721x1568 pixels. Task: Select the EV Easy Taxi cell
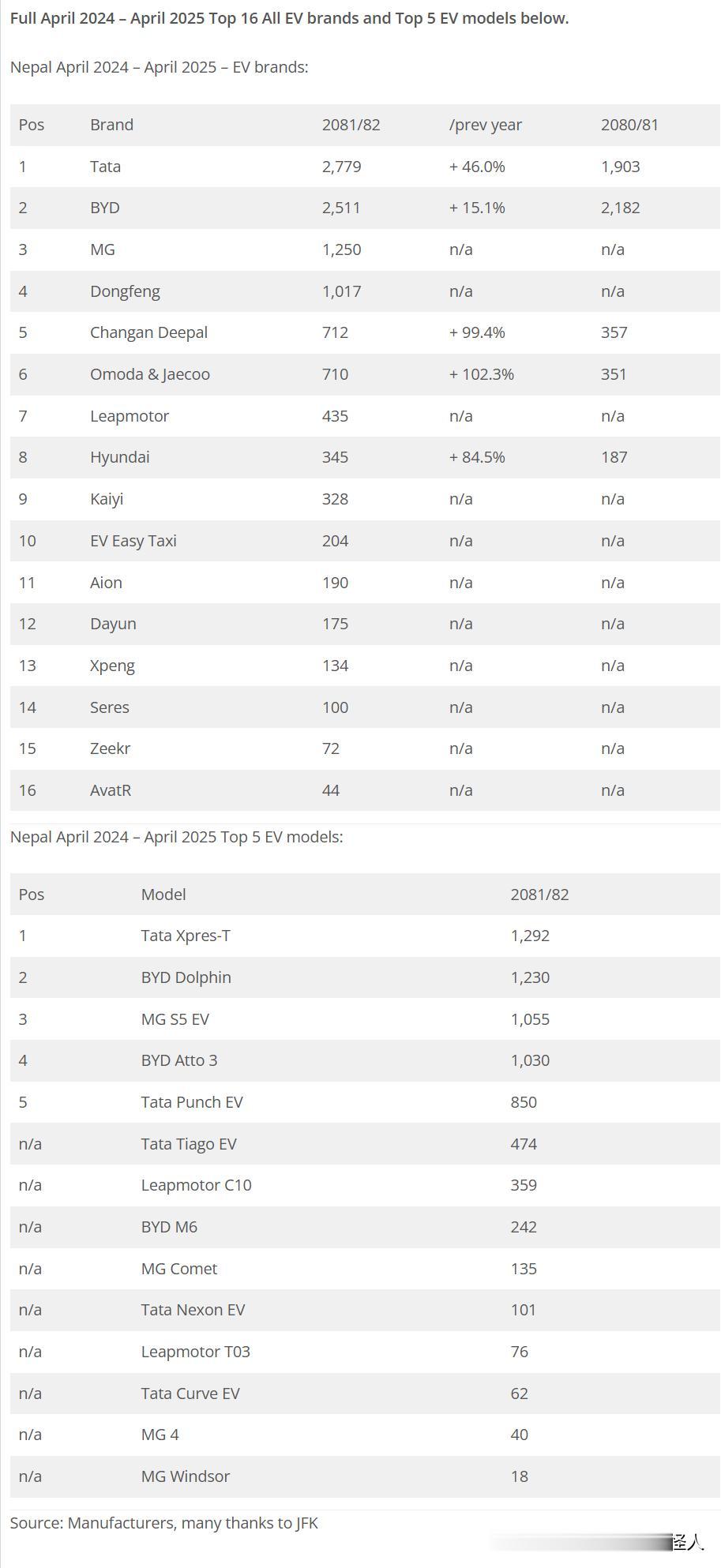pyautogui.click(x=133, y=541)
